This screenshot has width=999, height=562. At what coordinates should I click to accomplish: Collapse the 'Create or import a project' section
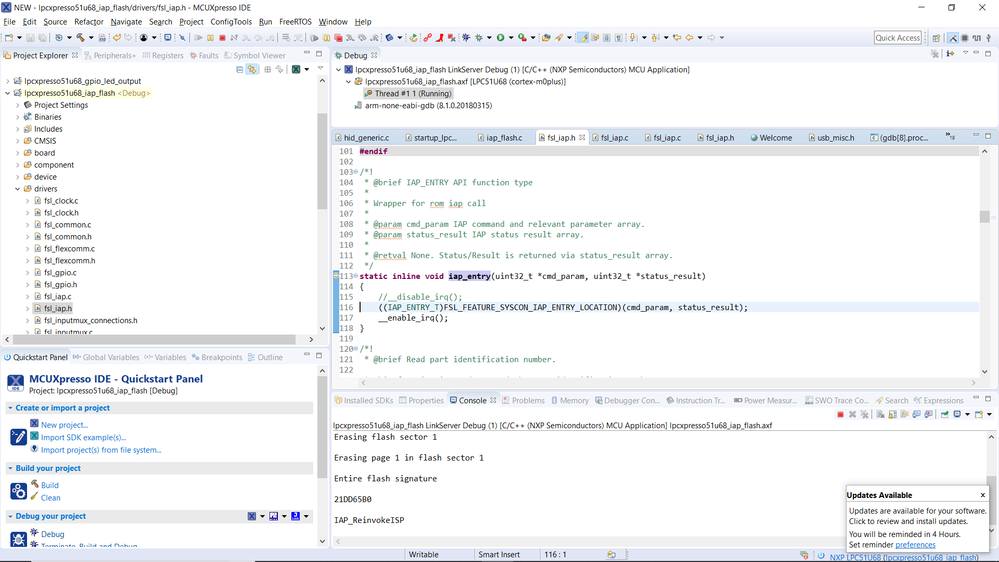(11, 408)
